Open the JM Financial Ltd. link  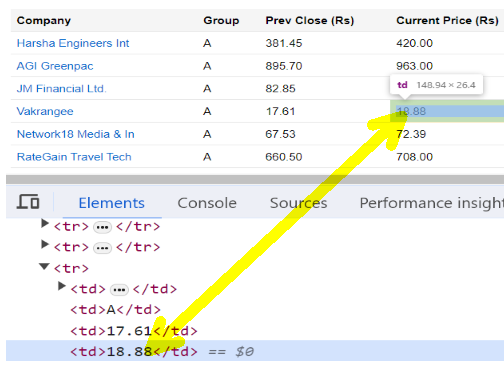(62, 89)
